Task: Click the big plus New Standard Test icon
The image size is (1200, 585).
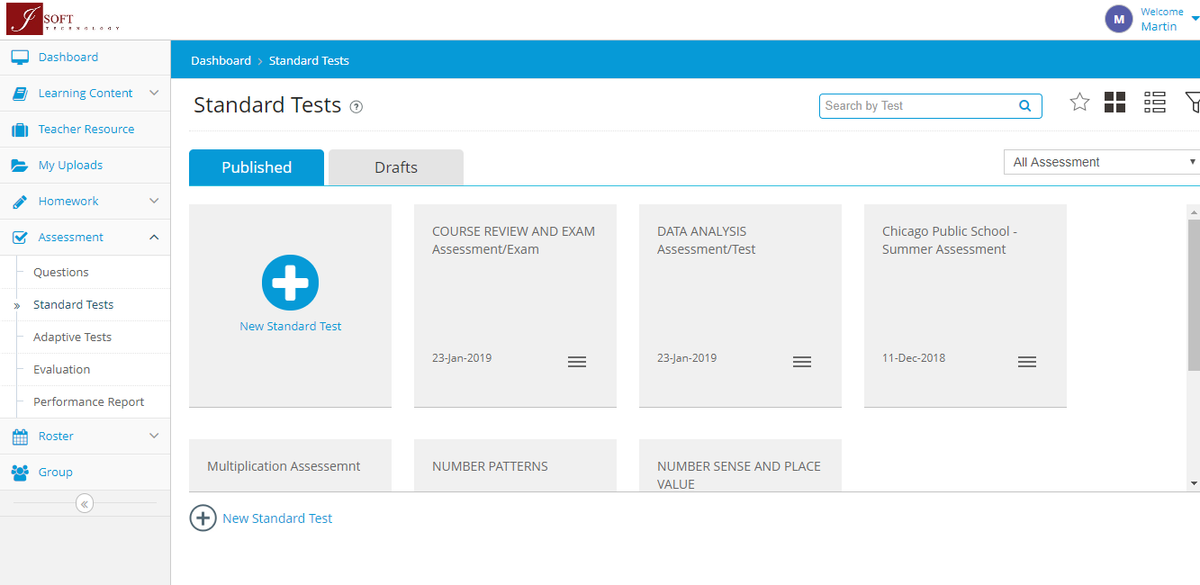Action: point(290,283)
